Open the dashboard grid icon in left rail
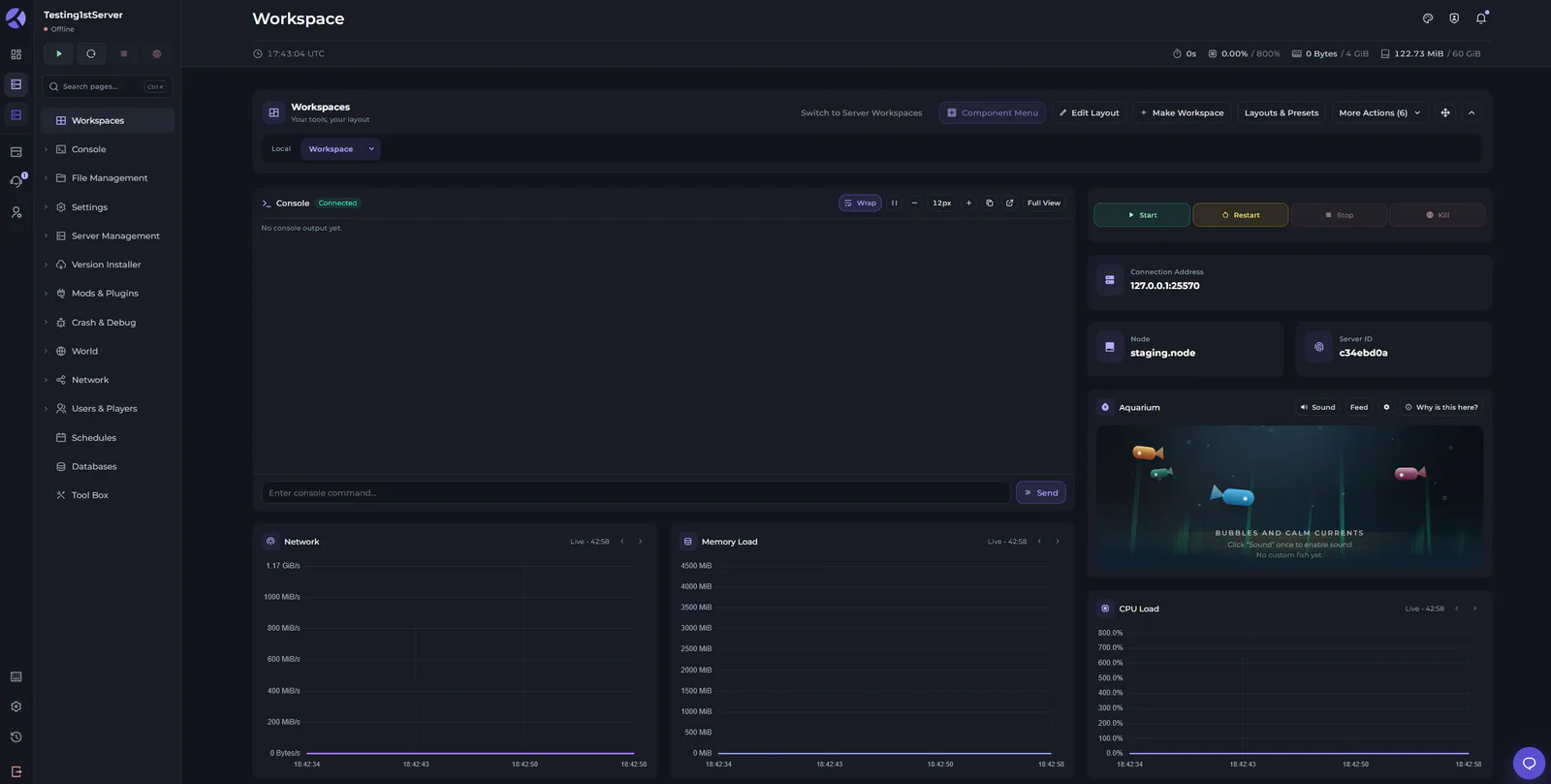This screenshot has width=1551, height=784. click(x=16, y=54)
